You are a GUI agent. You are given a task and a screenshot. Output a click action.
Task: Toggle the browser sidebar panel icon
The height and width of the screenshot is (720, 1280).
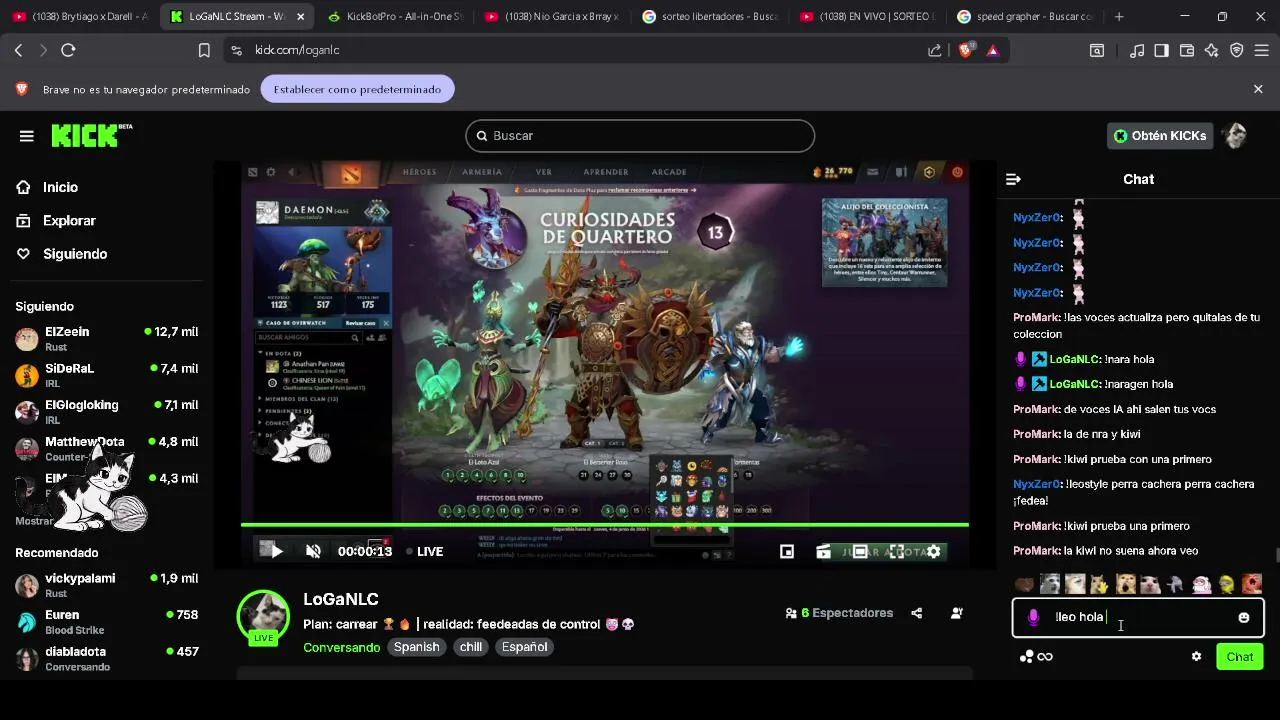[1162, 50]
